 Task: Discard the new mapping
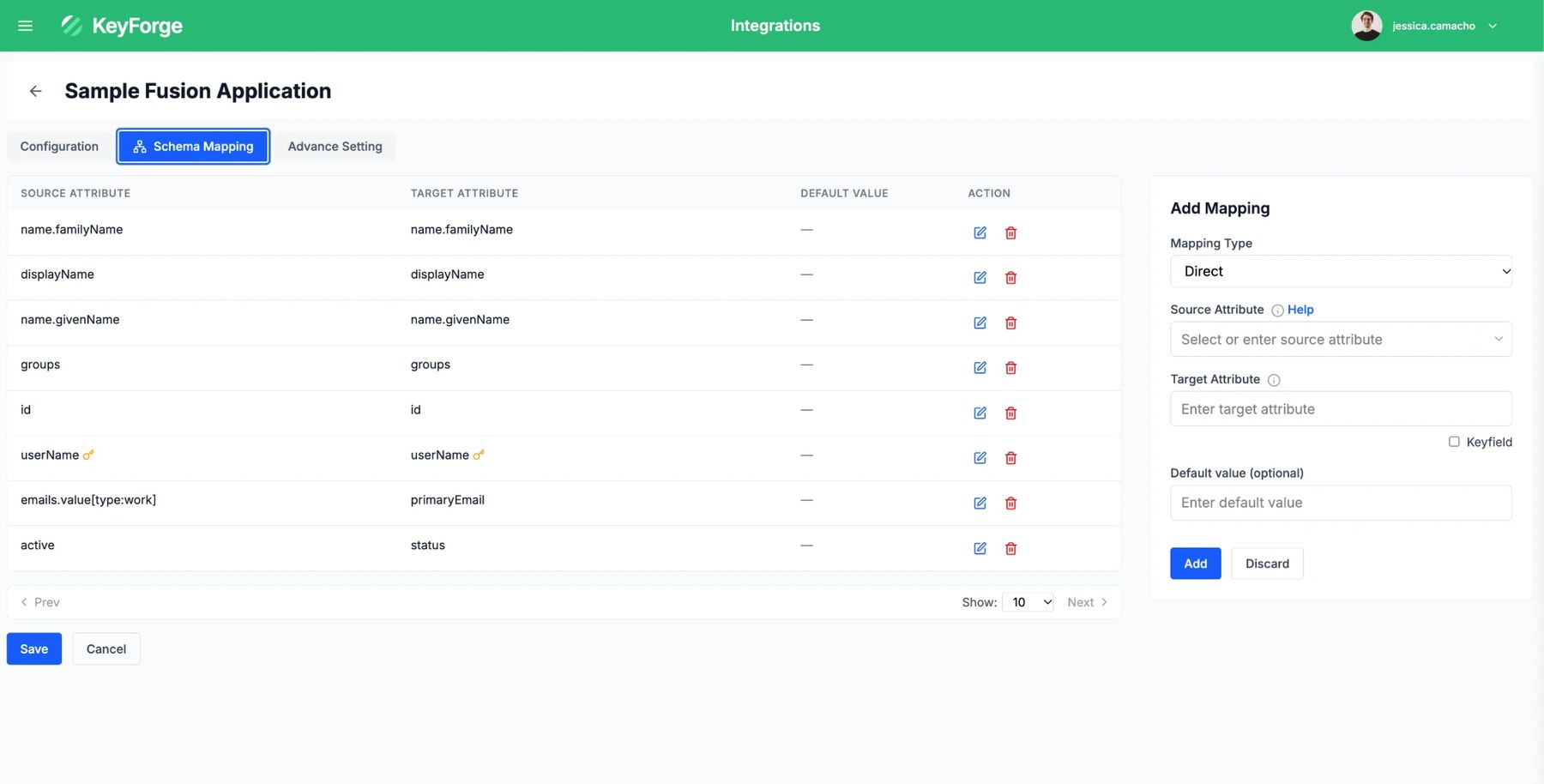point(1267,564)
